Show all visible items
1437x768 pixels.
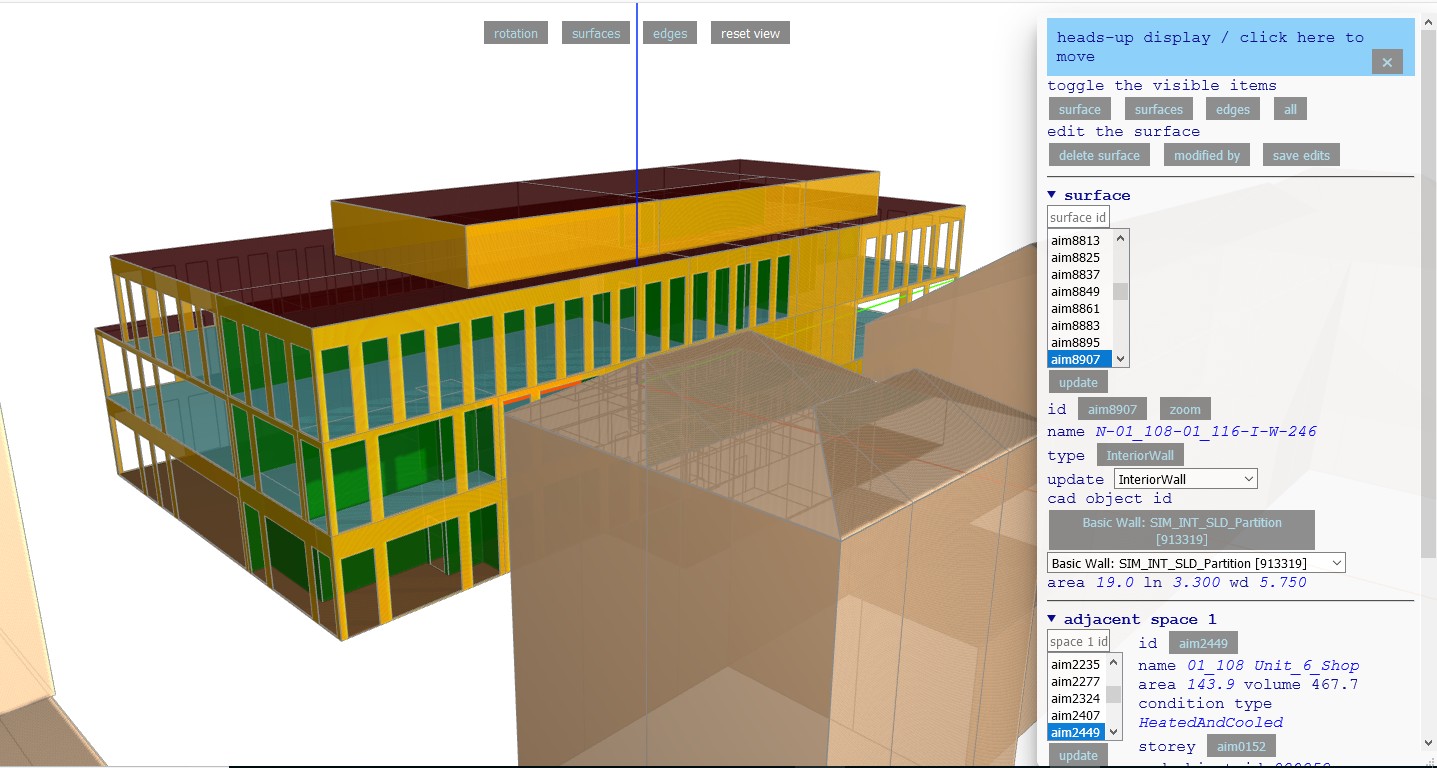click(x=1290, y=109)
